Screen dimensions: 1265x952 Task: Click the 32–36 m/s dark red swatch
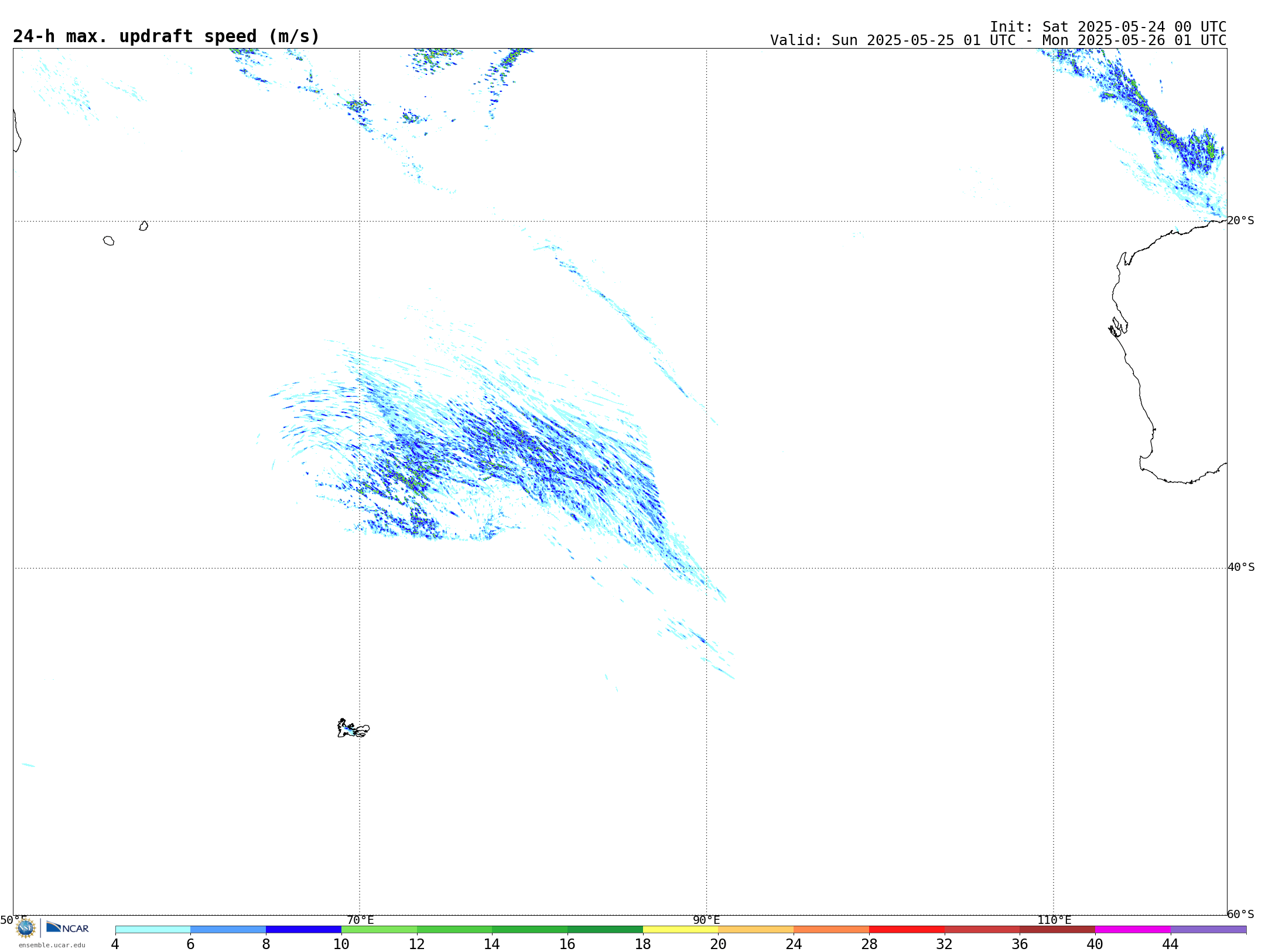tap(982, 929)
